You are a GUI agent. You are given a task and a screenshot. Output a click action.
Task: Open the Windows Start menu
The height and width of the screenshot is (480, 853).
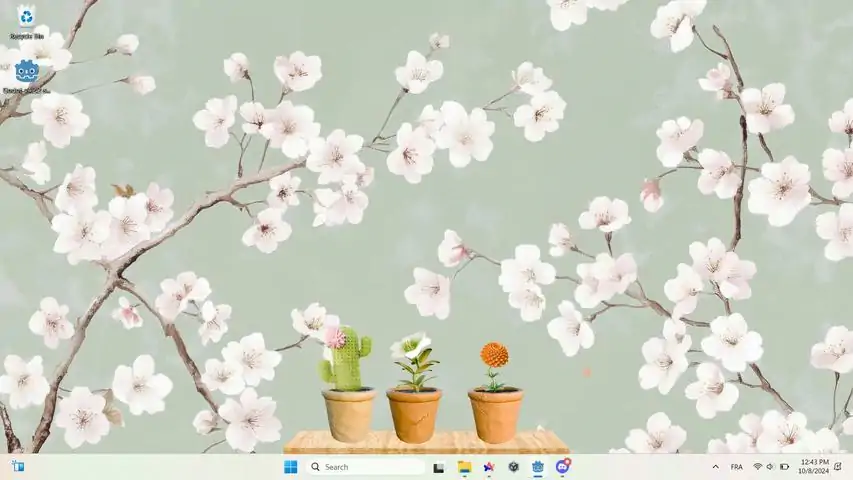(x=290, y=467)
